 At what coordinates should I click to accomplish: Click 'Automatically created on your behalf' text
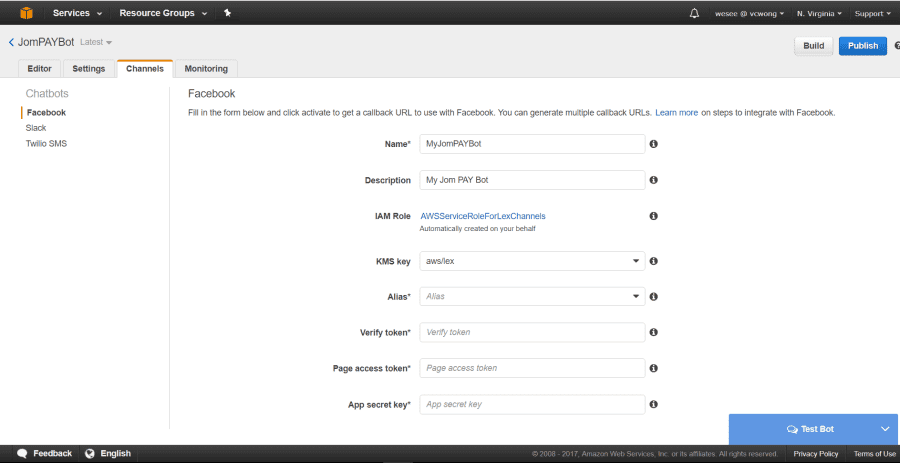pyautogui.click(x=478, y=229)
